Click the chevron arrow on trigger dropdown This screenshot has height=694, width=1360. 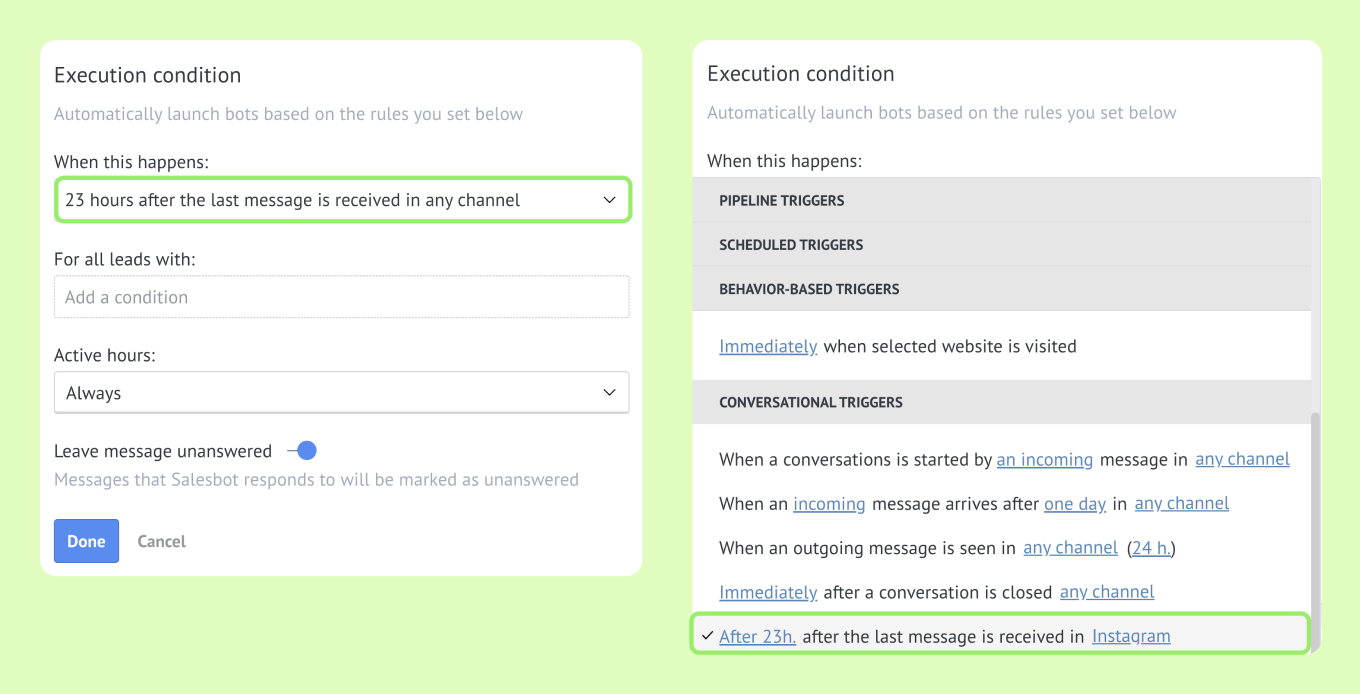click(x=609, y=200)
